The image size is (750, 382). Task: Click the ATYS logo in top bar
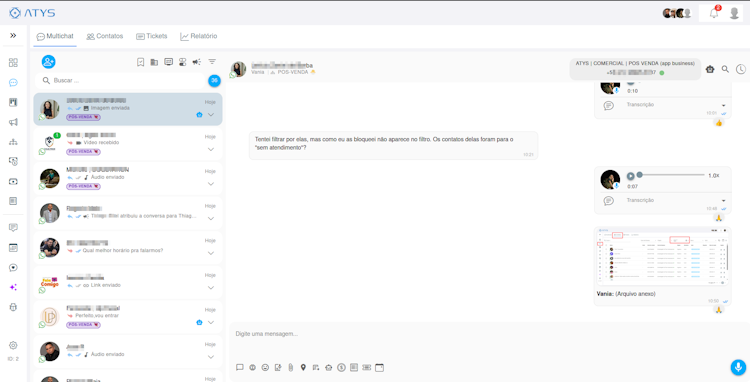32,13
